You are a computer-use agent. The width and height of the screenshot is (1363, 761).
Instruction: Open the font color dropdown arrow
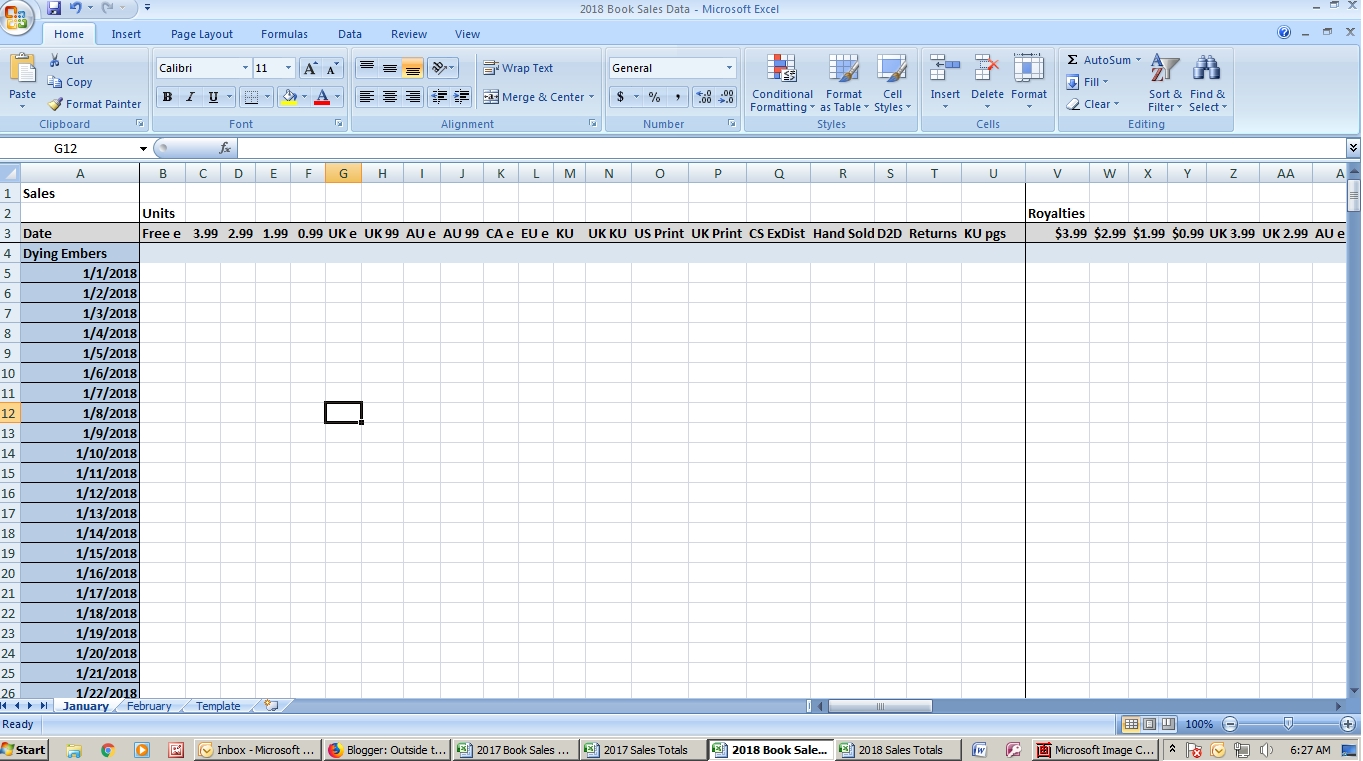coord(337,97)
